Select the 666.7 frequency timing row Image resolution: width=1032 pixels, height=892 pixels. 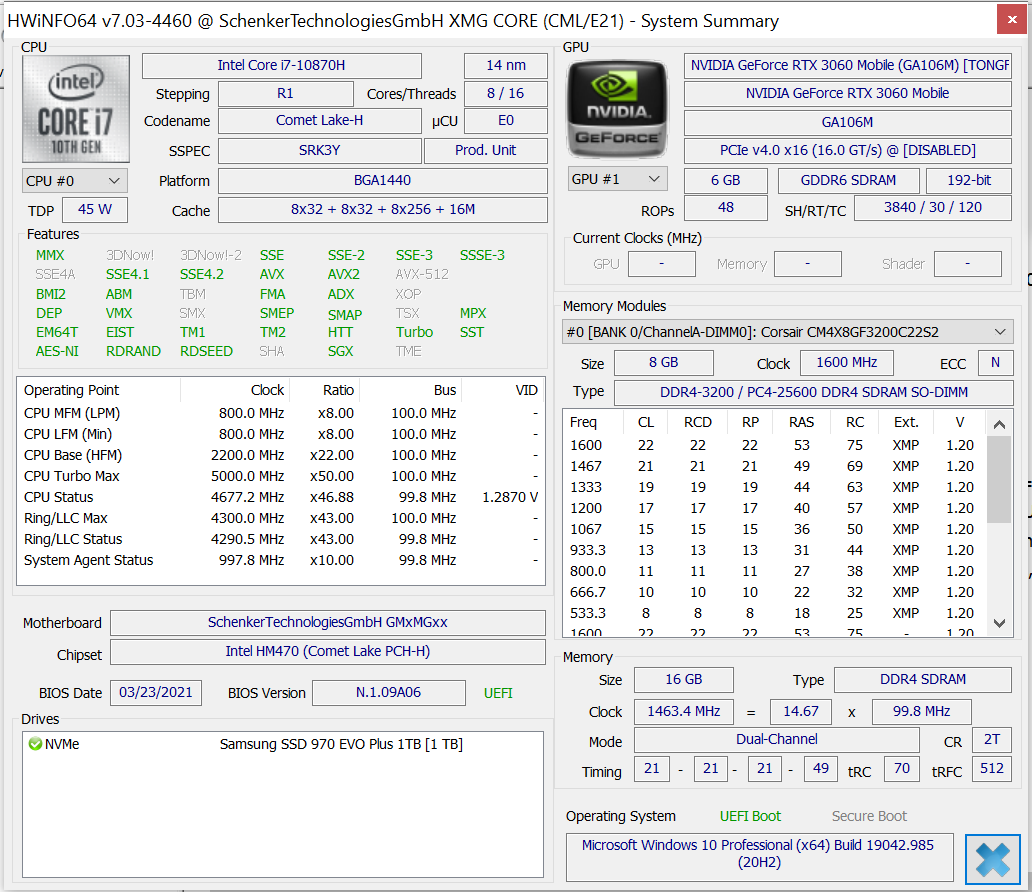(x=775, y=592)
